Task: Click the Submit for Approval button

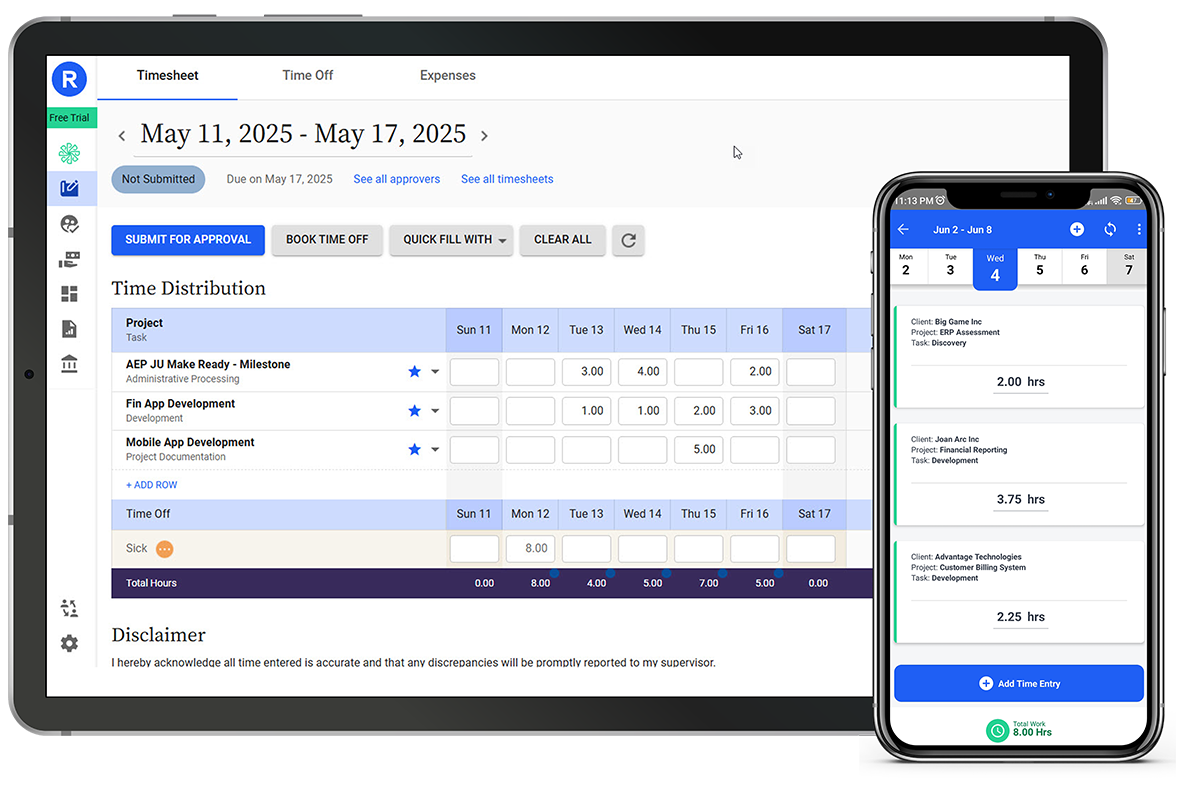Action: [x=187, y=240]
